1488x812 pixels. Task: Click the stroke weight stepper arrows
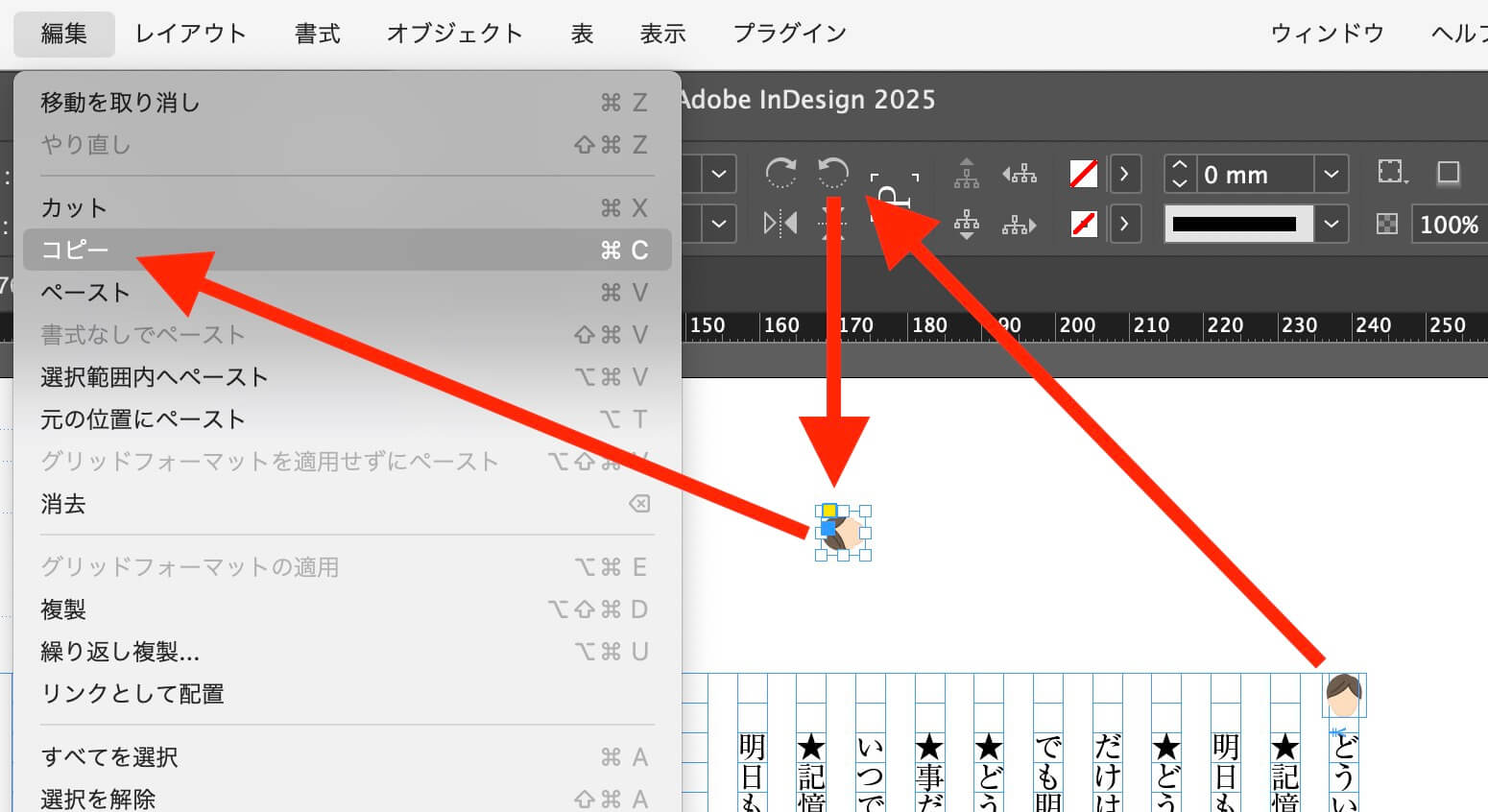[1180, 174]
